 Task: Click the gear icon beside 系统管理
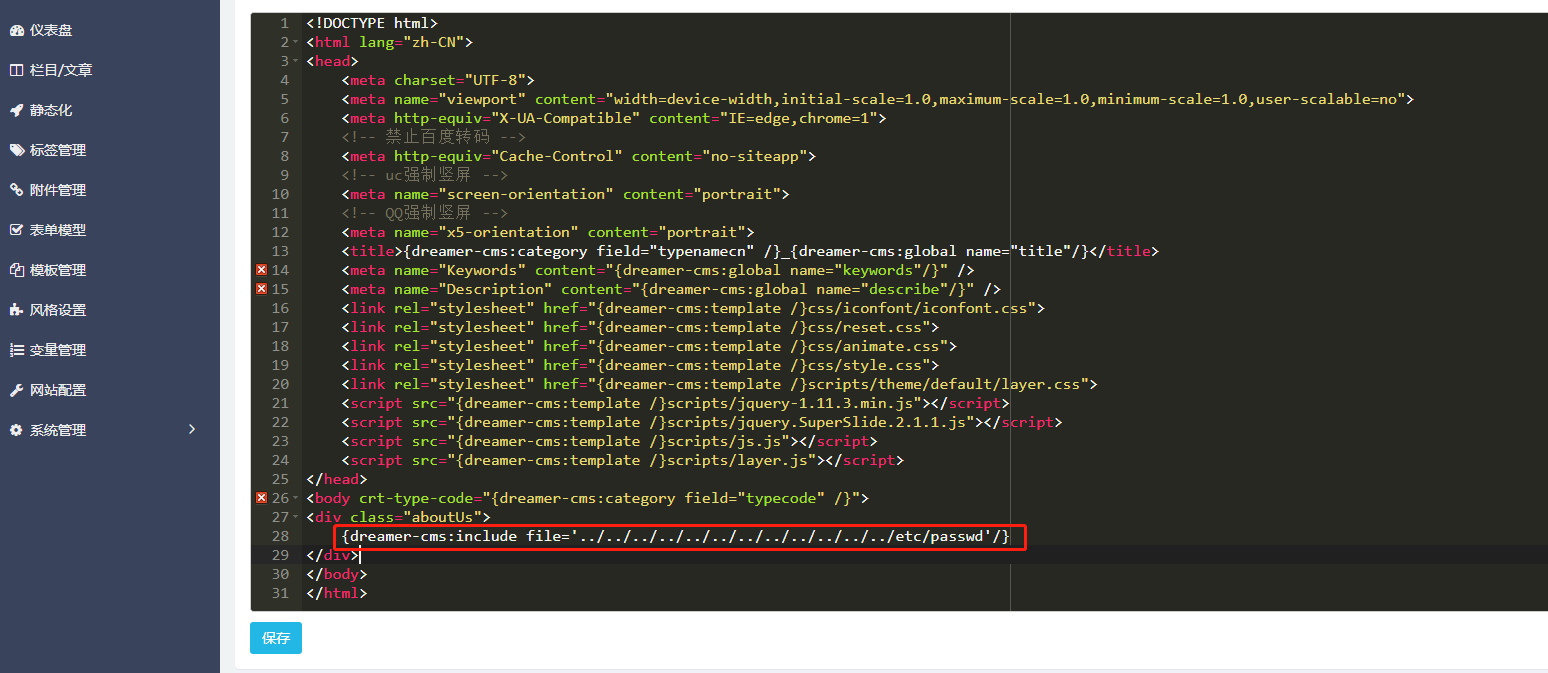(16, 430)
